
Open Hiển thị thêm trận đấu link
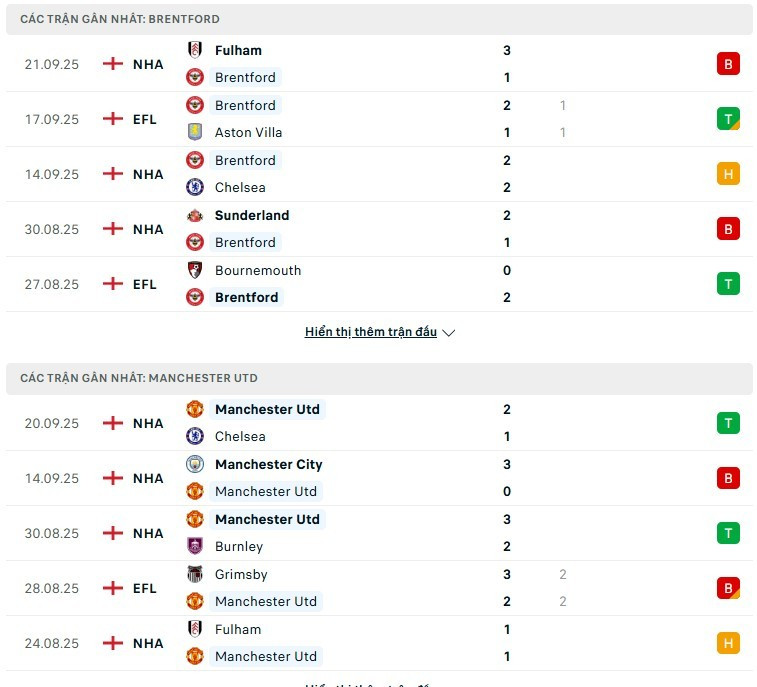(x=371, y=332)
